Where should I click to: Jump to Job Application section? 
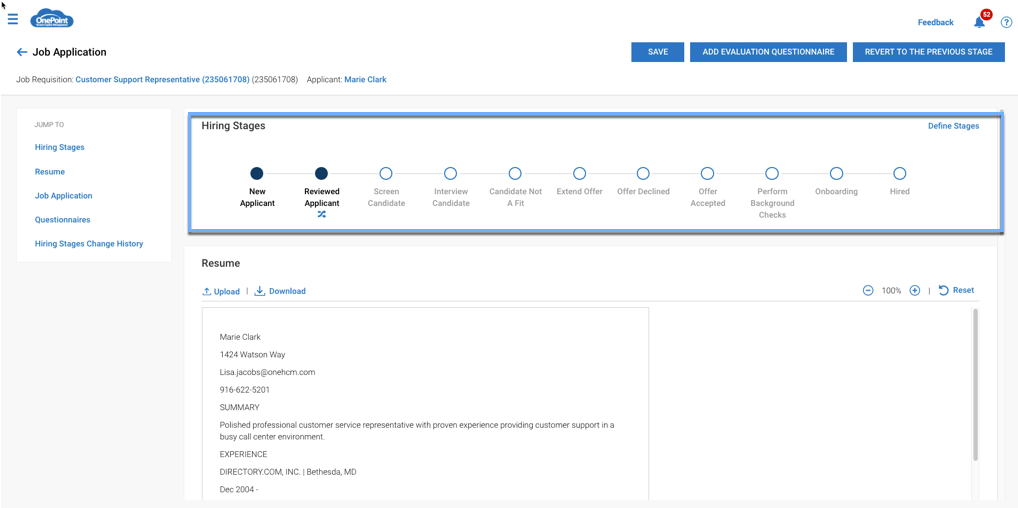coord(64,196)
